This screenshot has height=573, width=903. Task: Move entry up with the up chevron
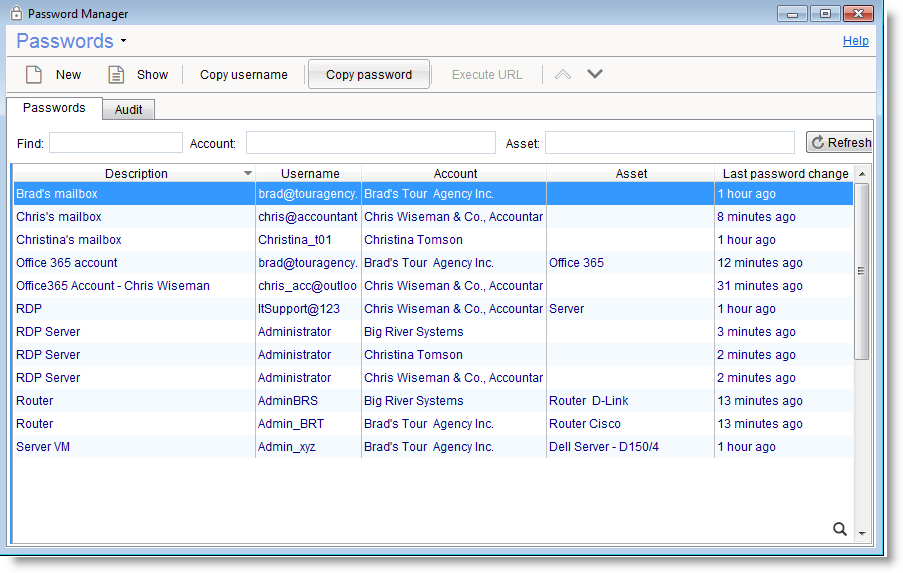[x=563, y=75]
